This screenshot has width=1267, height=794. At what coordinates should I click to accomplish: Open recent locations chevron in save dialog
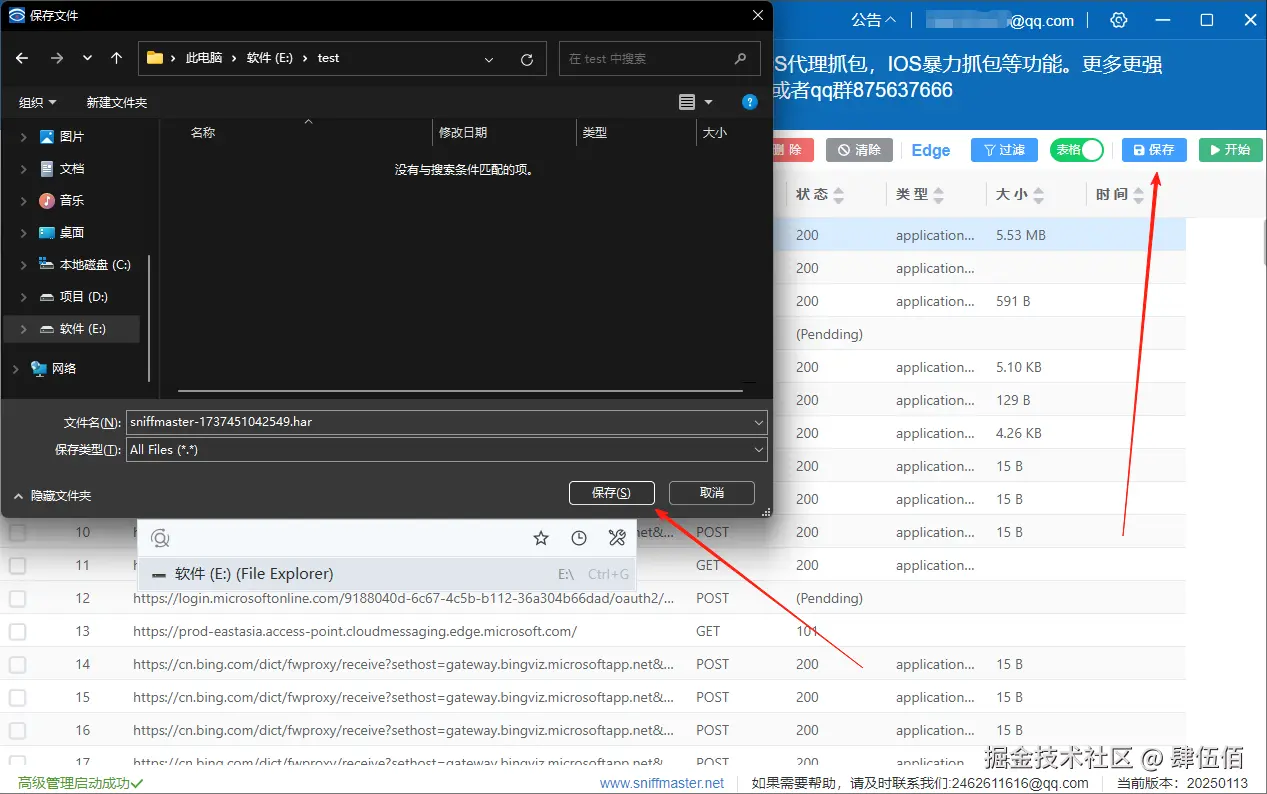pos(87,58)
